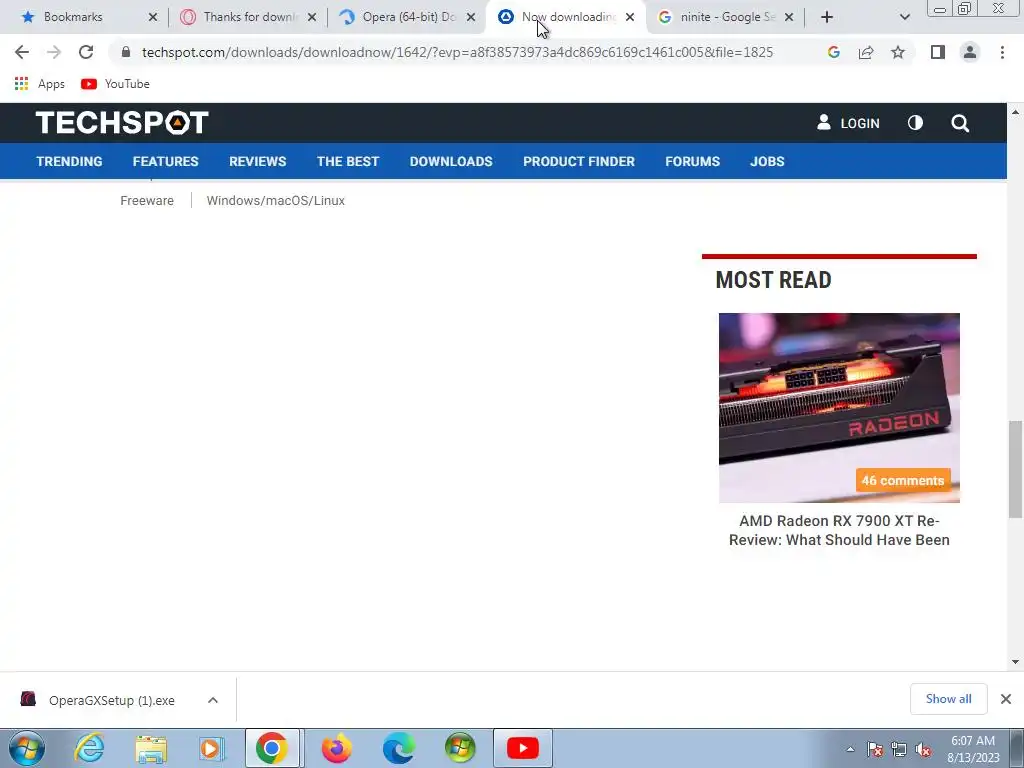Close the Bookmarks tab
1024x768 pixels.
click(x=153, y=17)
